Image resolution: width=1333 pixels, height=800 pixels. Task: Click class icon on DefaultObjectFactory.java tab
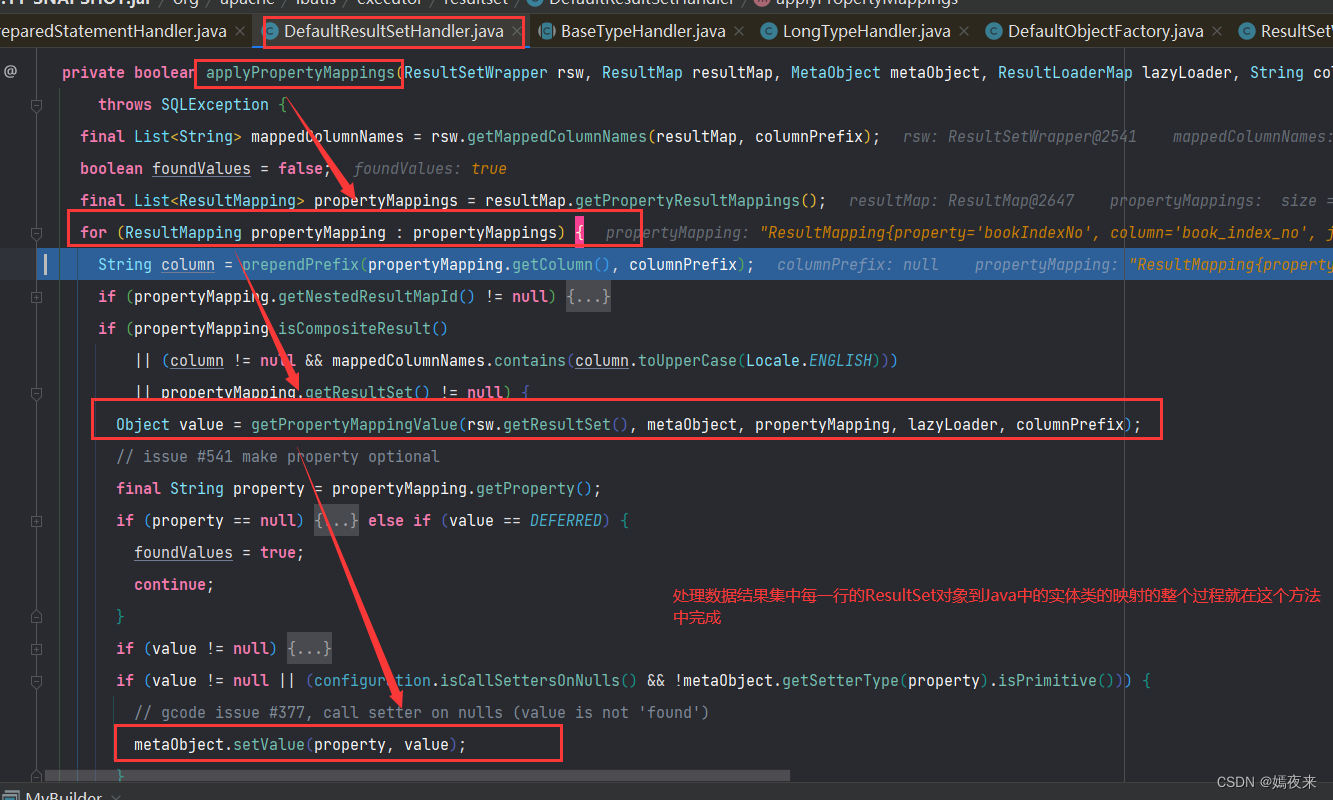click(x=994, y=32)
